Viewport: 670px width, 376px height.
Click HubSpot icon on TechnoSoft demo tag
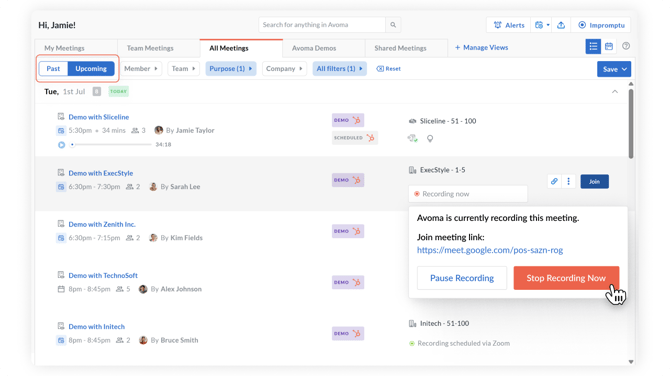356,282
